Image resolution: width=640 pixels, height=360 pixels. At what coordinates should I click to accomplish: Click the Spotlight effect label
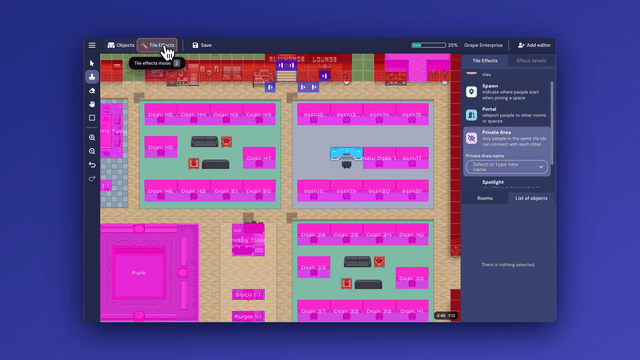pyautogui.click(x=493, y=182)
